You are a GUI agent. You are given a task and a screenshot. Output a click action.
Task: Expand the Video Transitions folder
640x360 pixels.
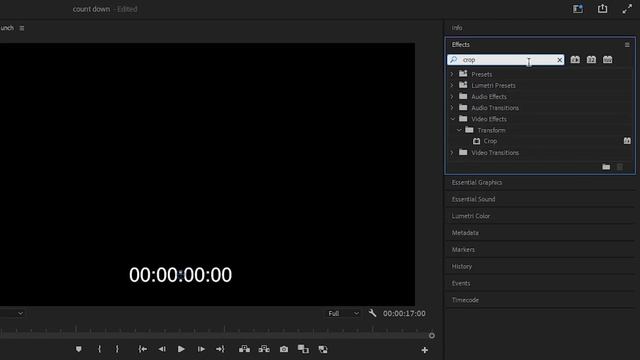point(452,153)
